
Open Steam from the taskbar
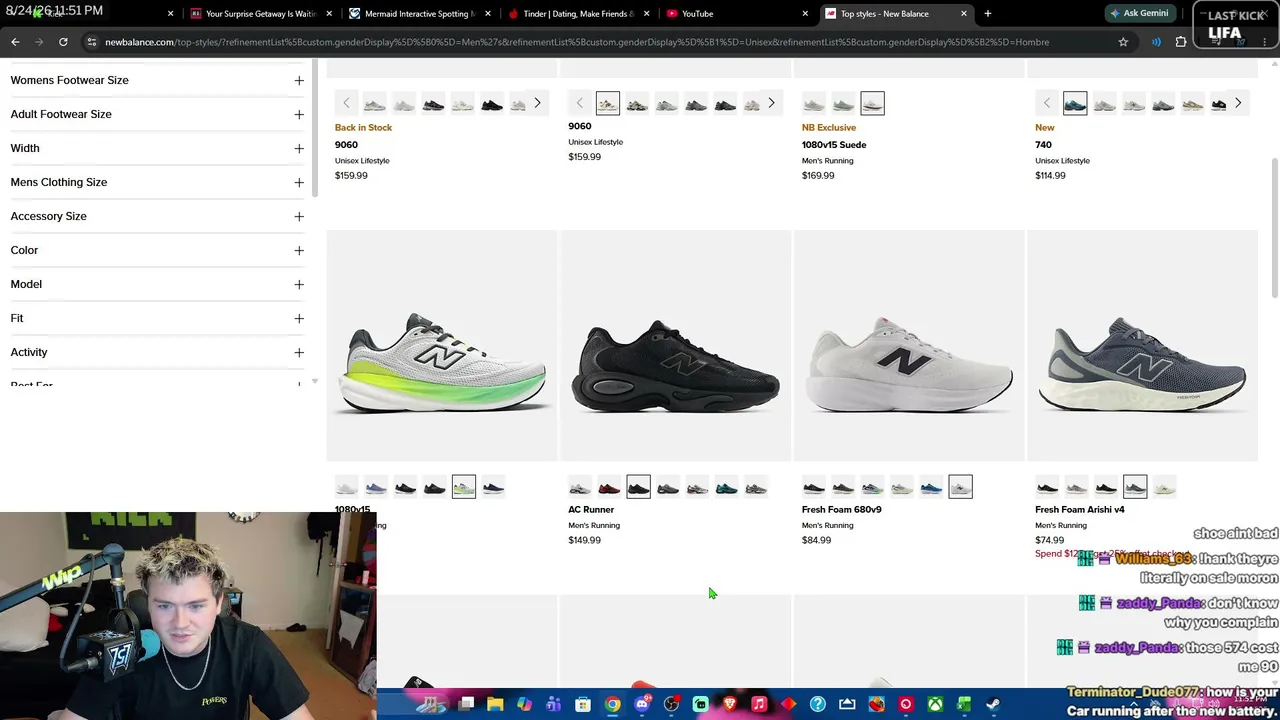coord(993,705)
